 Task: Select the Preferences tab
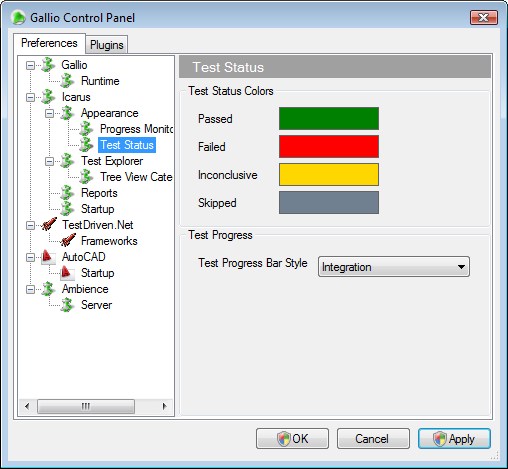tap(49, 43)
